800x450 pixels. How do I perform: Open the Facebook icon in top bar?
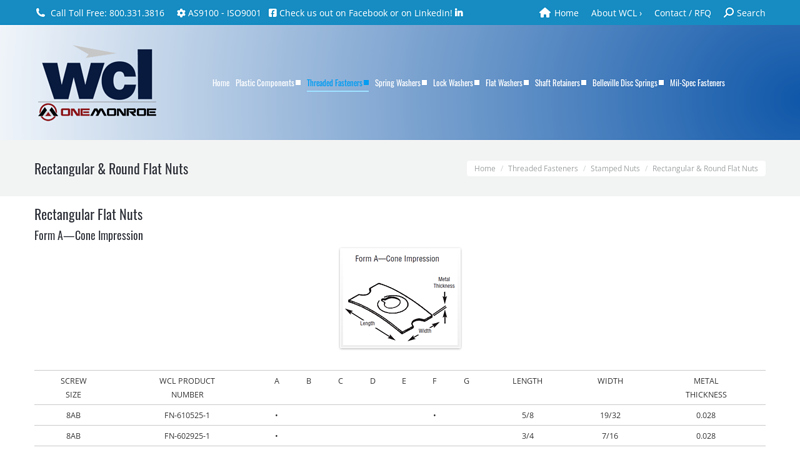tap(272, 13)
